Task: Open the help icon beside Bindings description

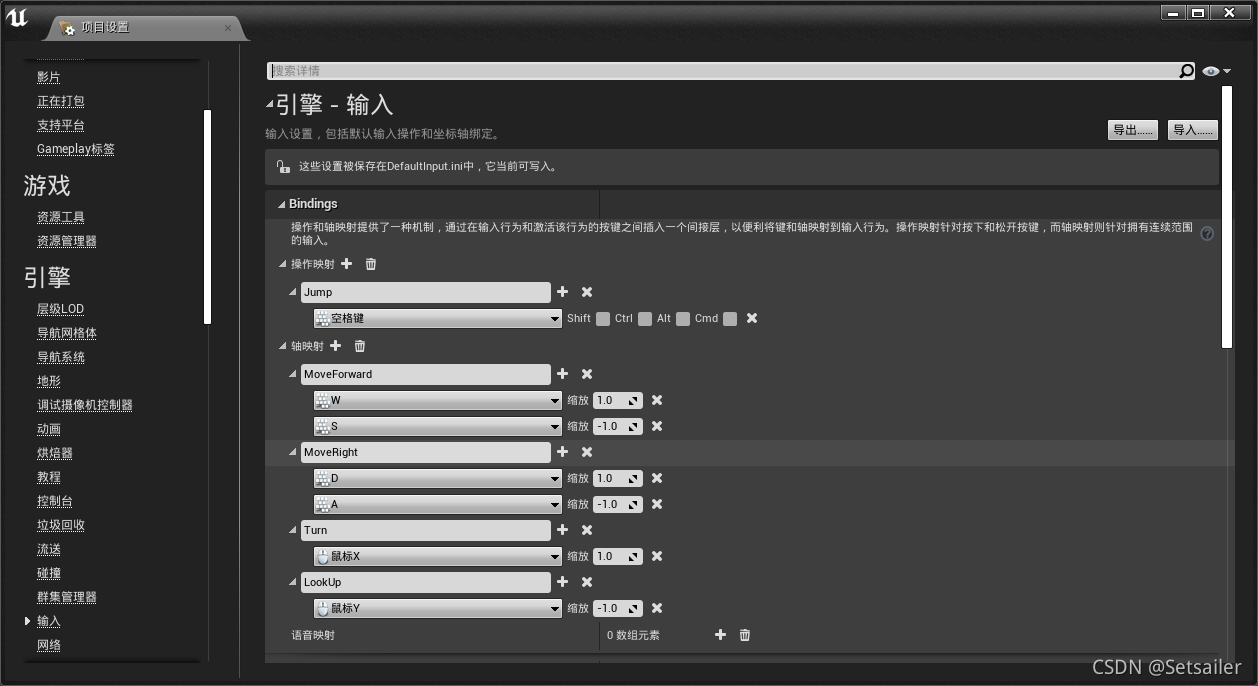Action: [x=1207, y=234]
